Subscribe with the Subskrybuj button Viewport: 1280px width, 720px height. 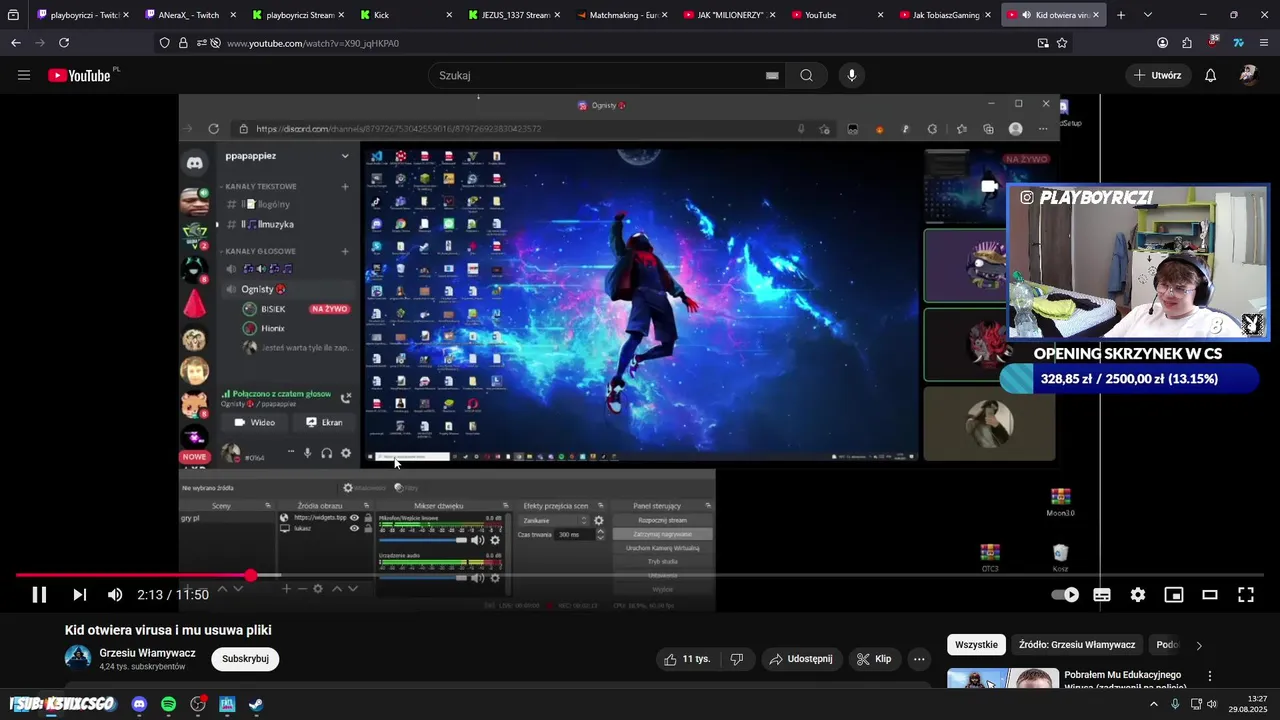coord(245,659)
